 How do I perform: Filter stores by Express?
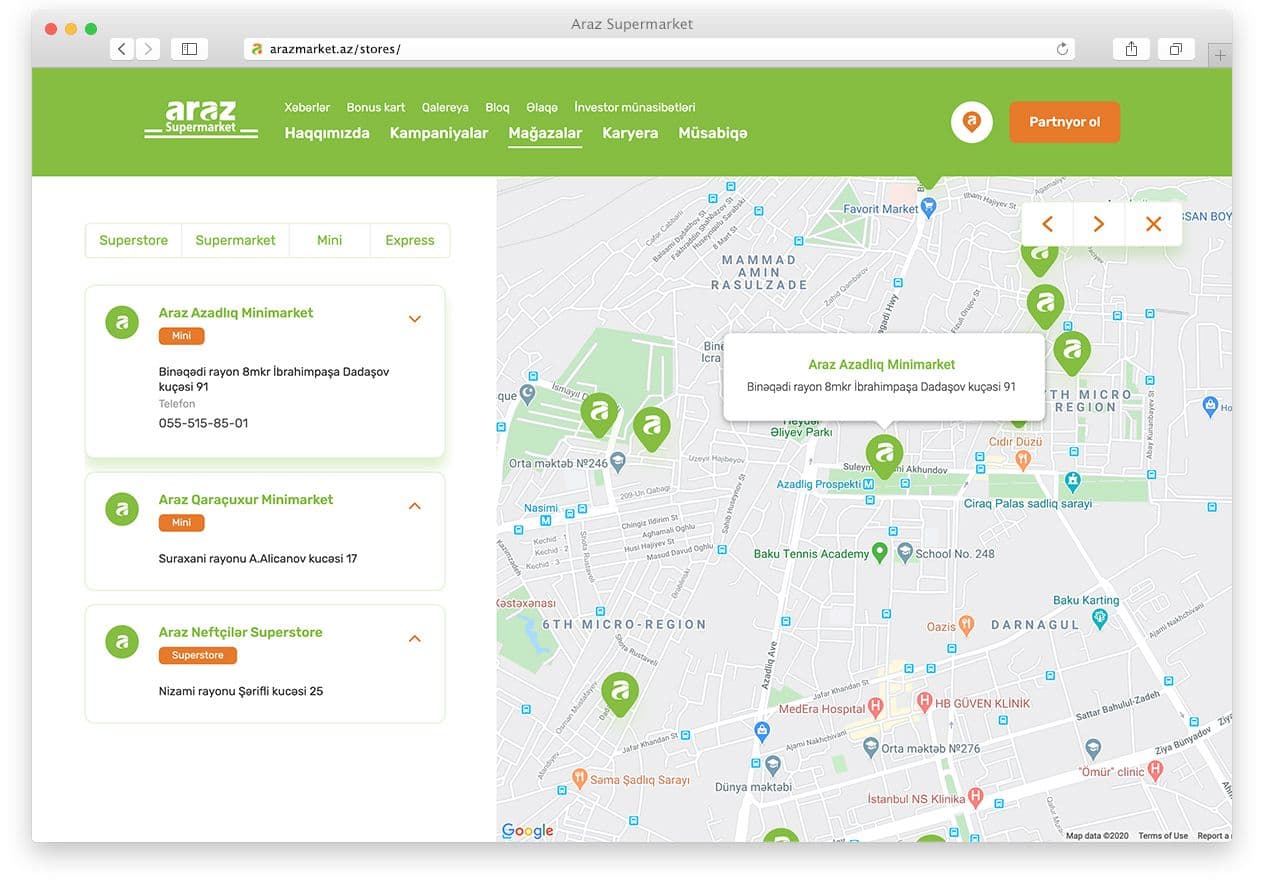tap(410, 240)
